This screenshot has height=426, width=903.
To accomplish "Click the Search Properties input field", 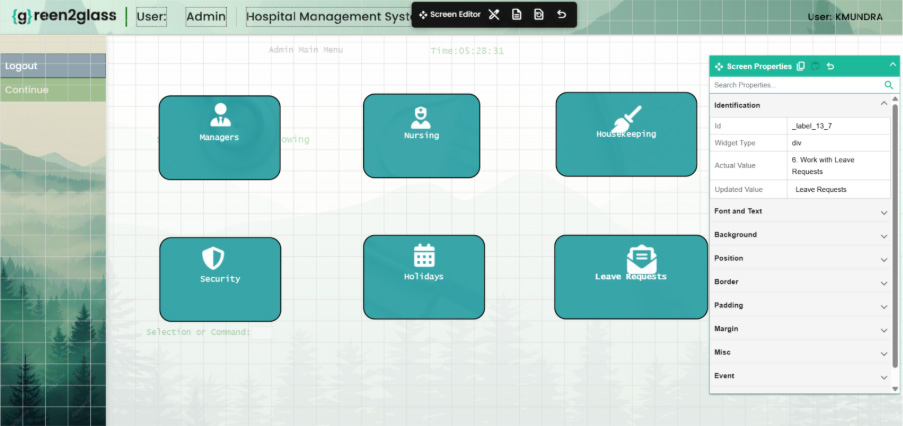I will click(798, 85).
